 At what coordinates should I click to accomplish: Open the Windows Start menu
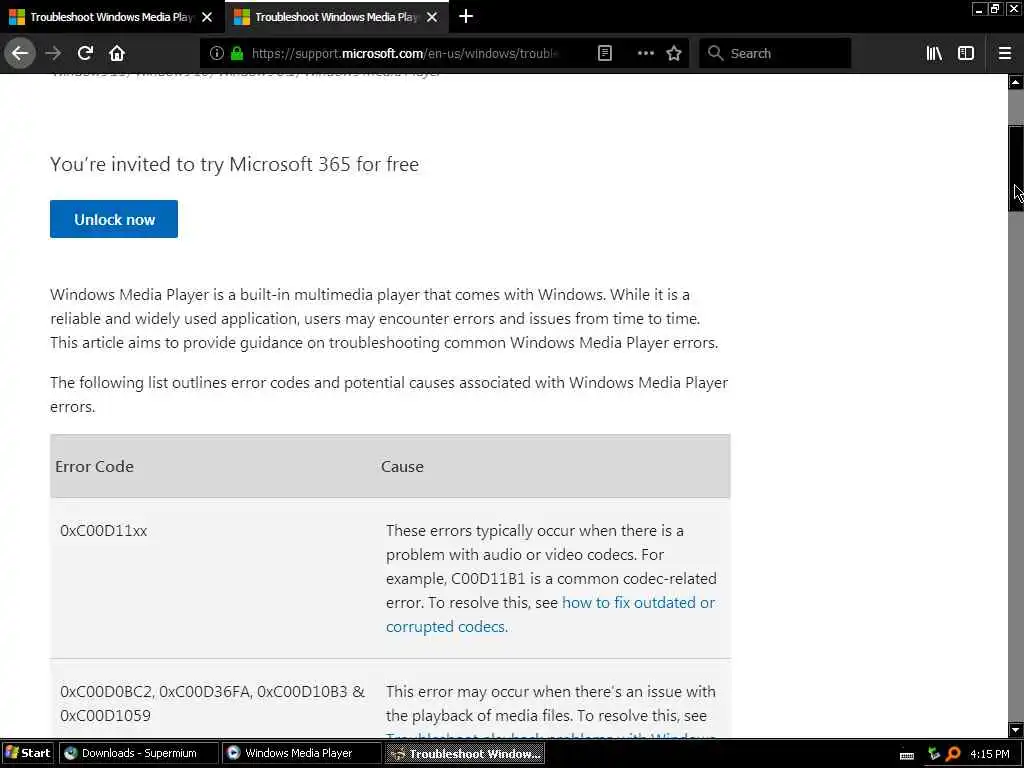point(27,753)
